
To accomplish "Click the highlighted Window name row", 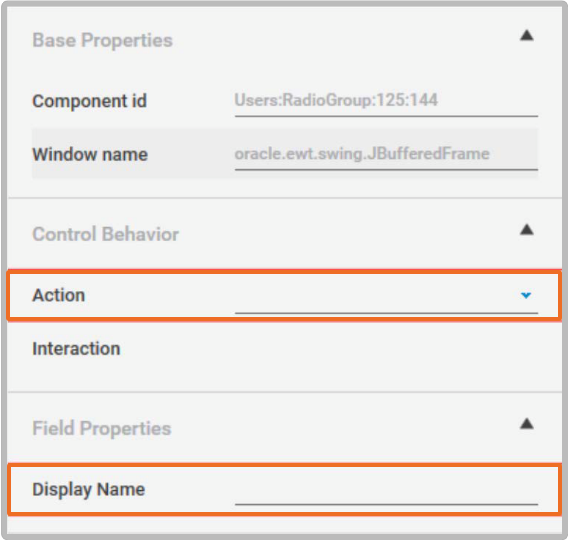I will [x=285, y=153].
